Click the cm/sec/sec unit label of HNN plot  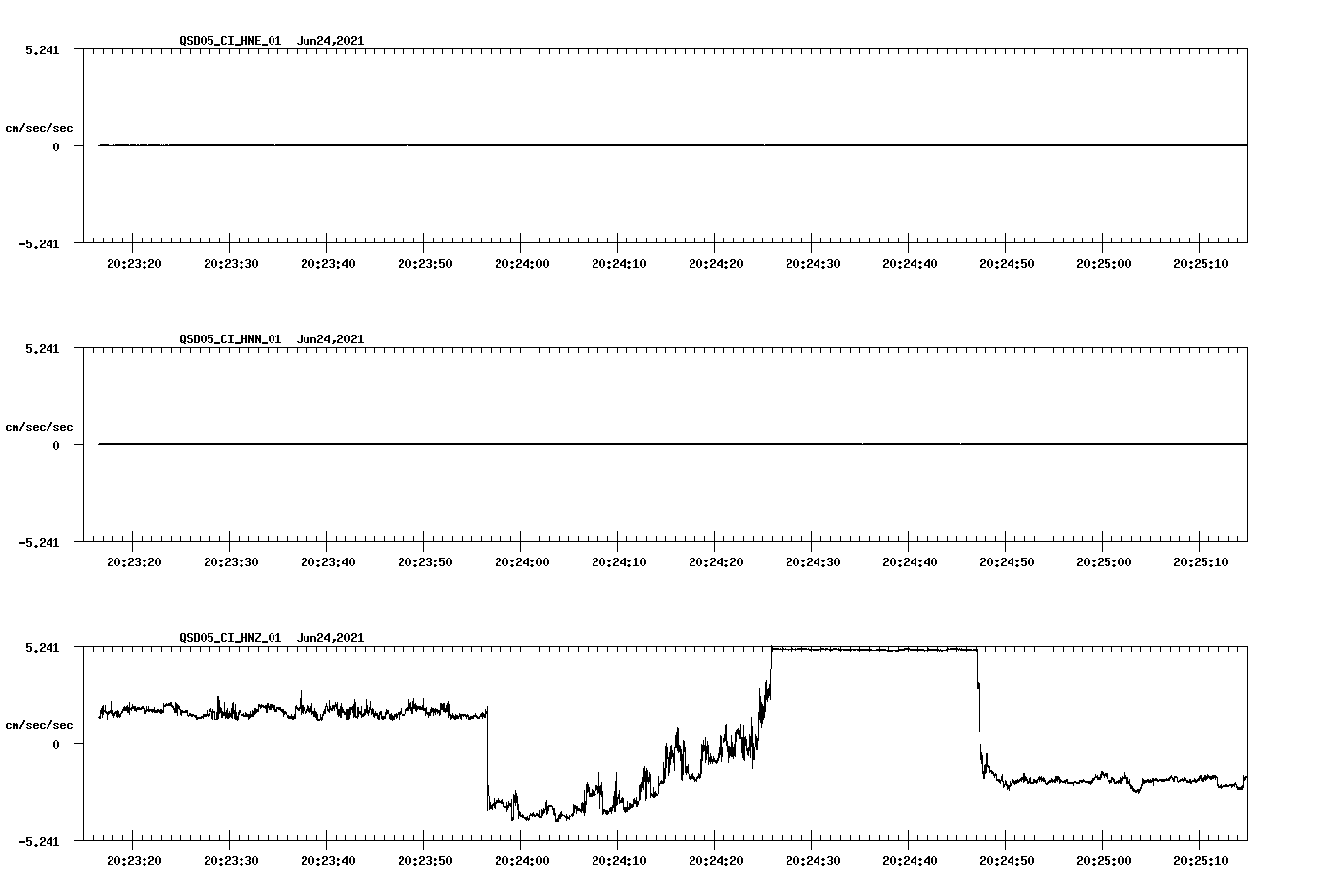point(39,427)
